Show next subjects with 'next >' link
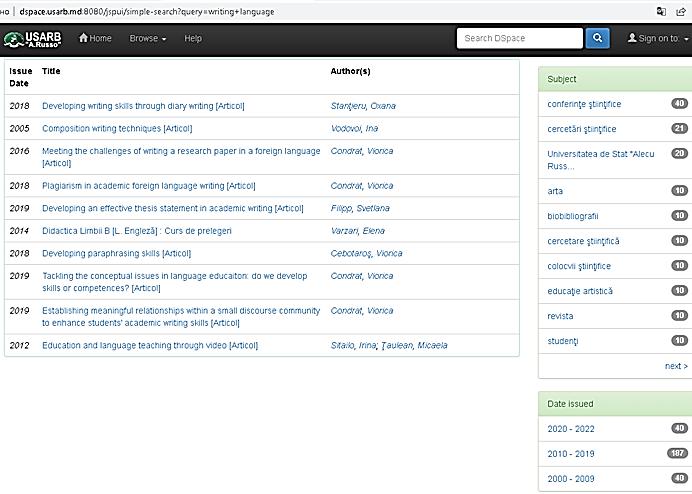 (x=675, y=366)
